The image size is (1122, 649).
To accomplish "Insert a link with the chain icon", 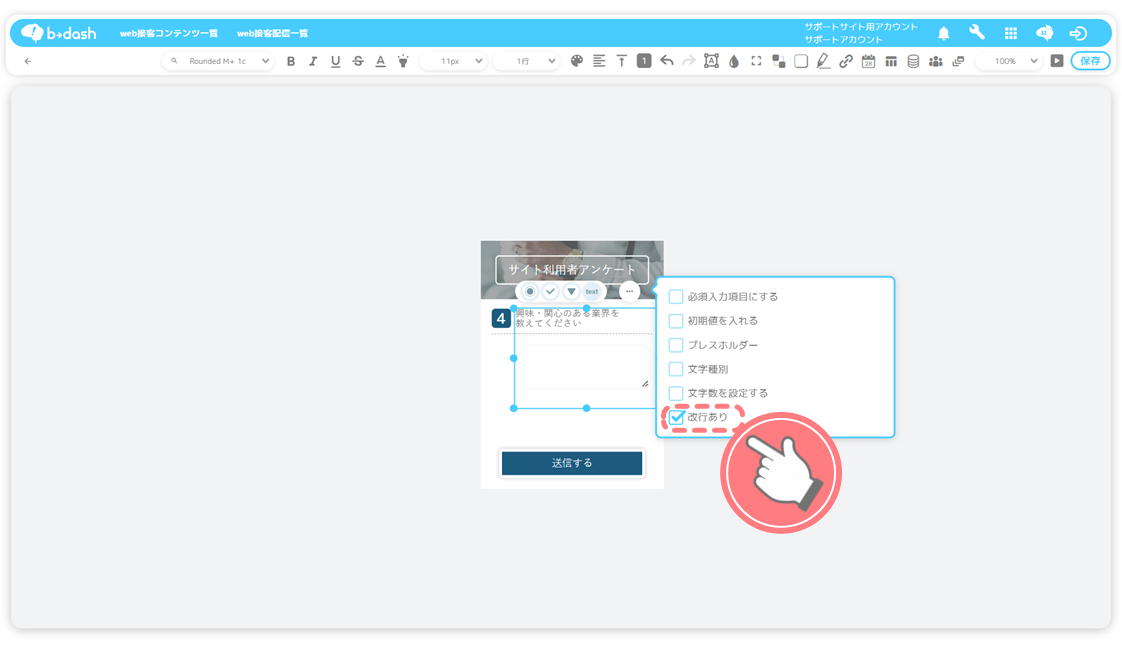I will 846,62.
